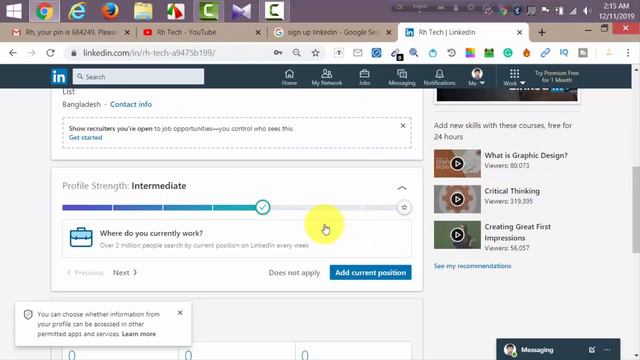The width and height of the screenshot is (640, 360).
Task: Collapse the Profile Strength section
Action: tap(402, 187)
